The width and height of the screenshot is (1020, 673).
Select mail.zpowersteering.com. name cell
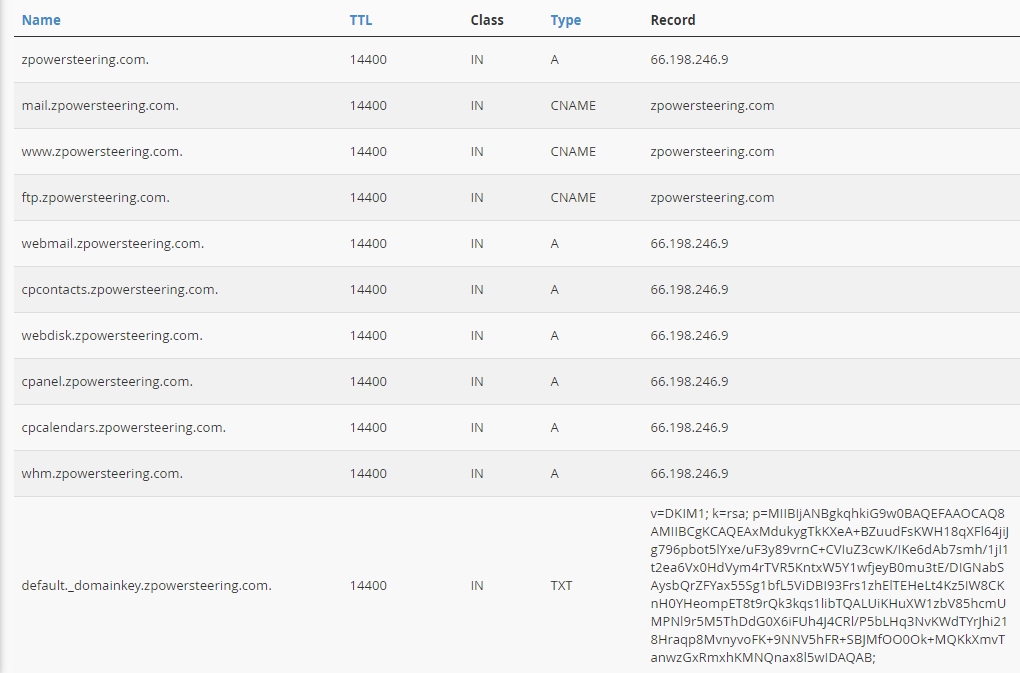100,105
